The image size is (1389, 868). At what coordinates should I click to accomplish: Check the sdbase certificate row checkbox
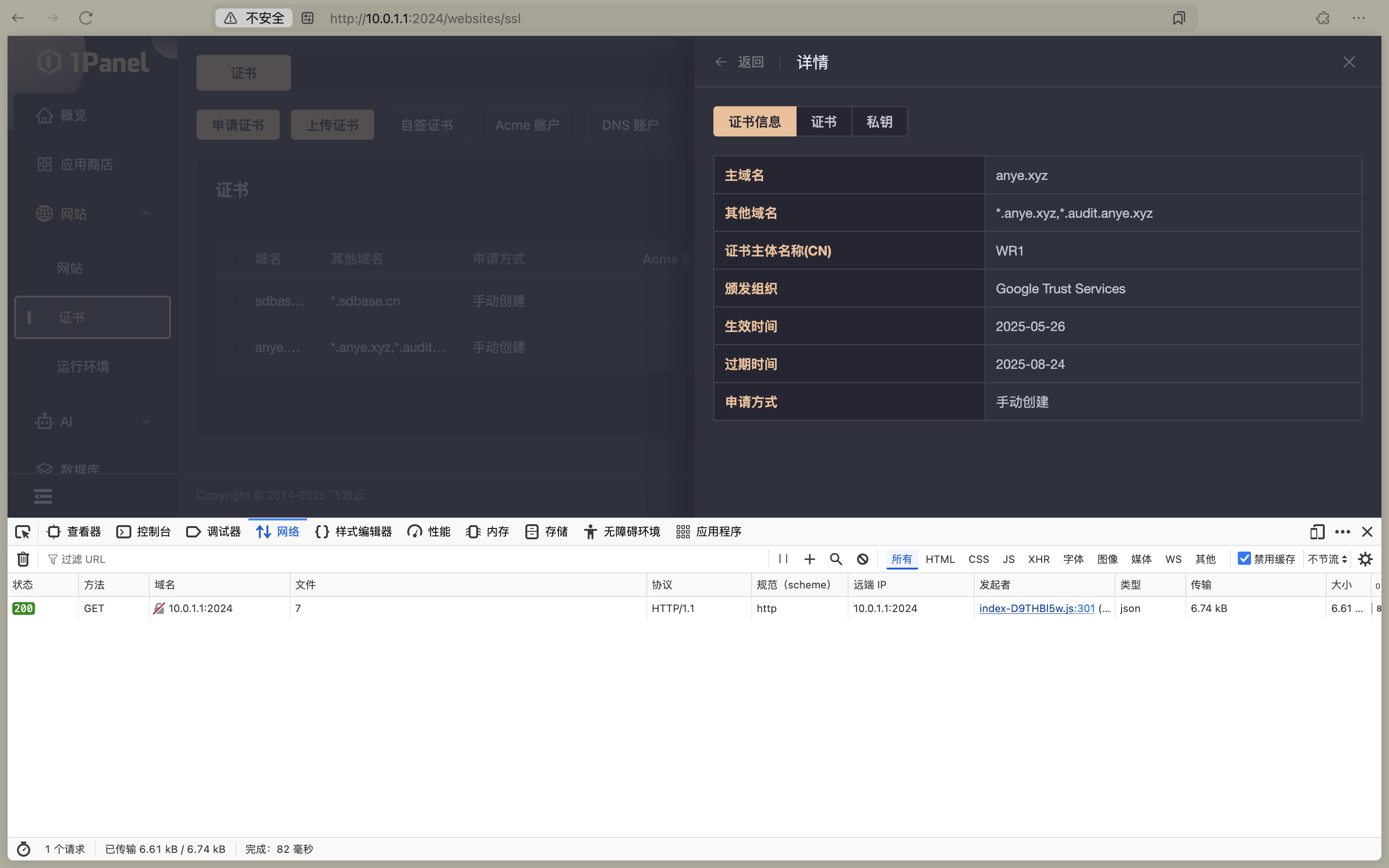click(x=233, y=301)
